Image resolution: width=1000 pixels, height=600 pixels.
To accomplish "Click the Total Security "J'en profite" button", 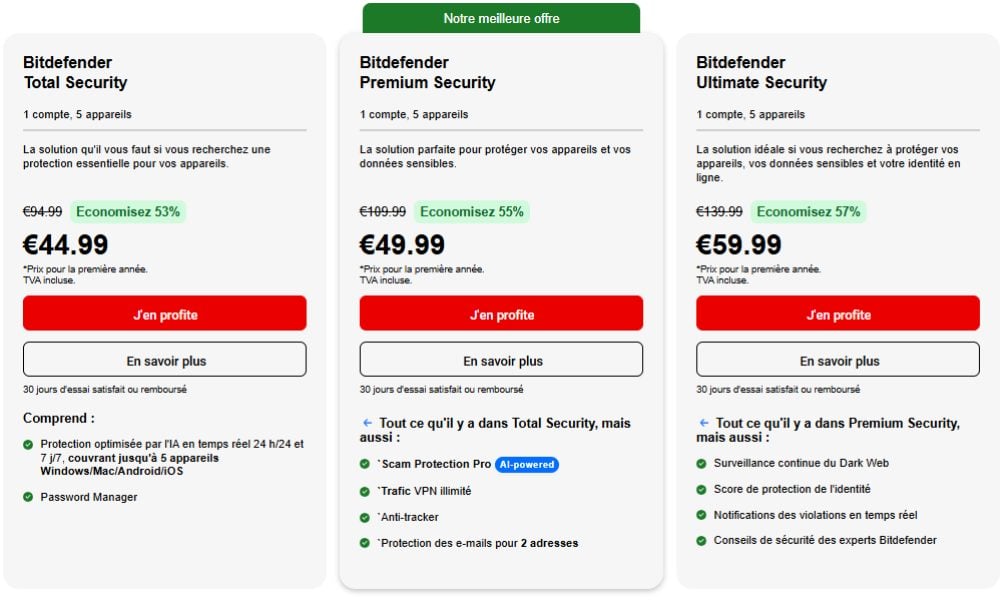I will [165, 314].
